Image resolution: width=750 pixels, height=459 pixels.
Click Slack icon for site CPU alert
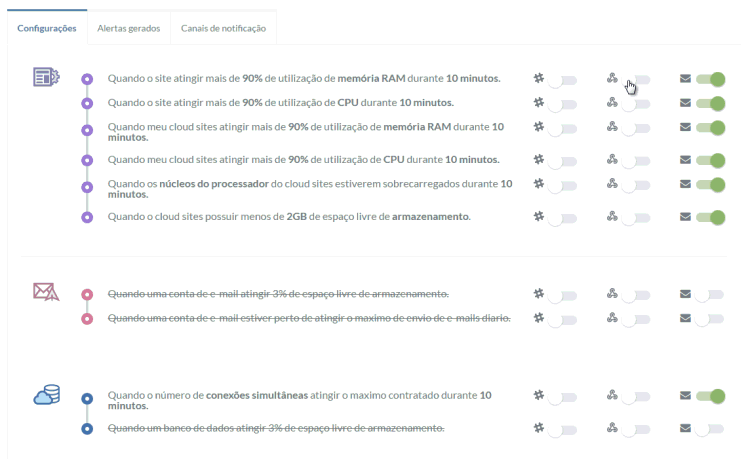[539, 102]
